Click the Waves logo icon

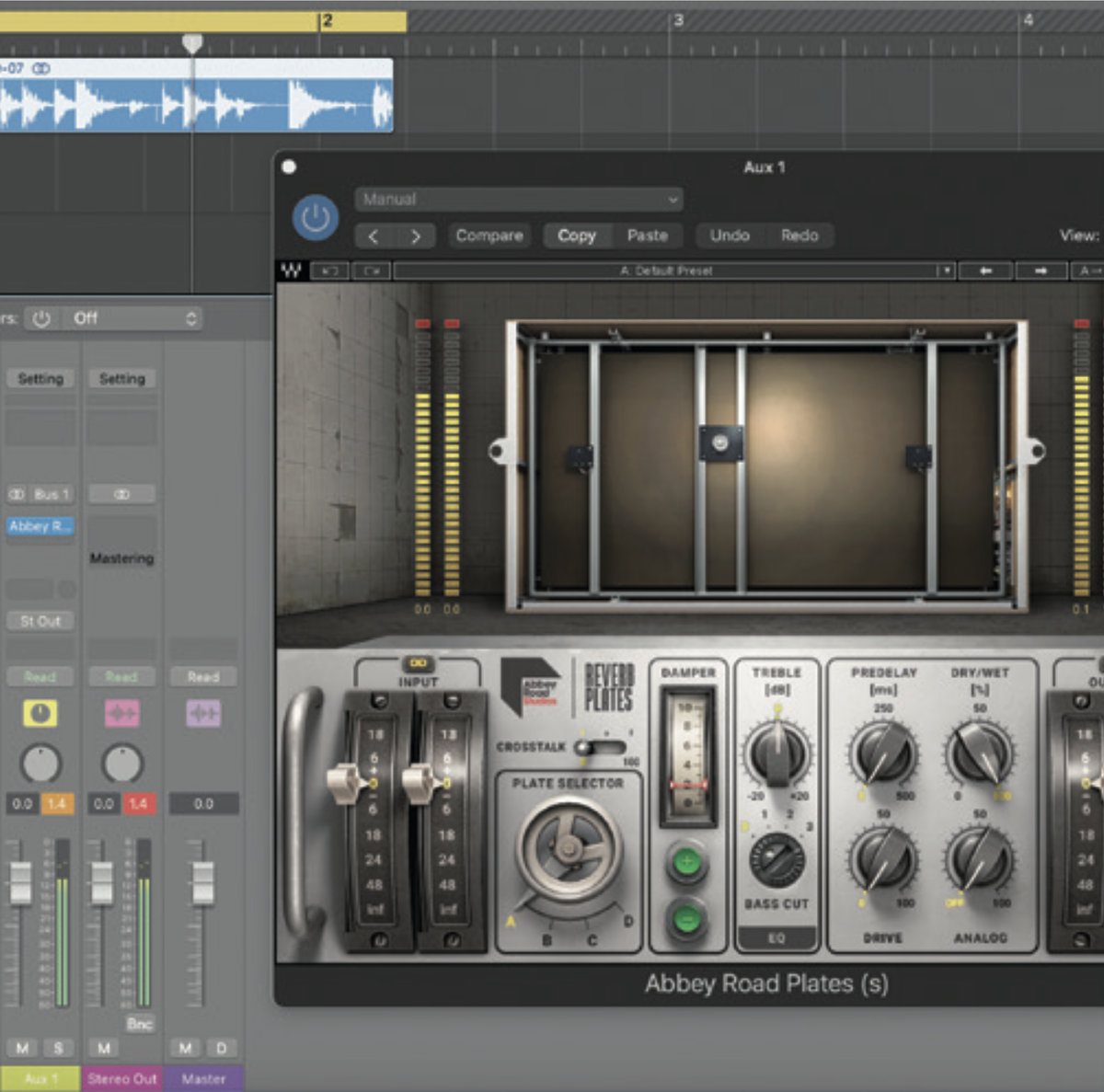click(292, 270)
